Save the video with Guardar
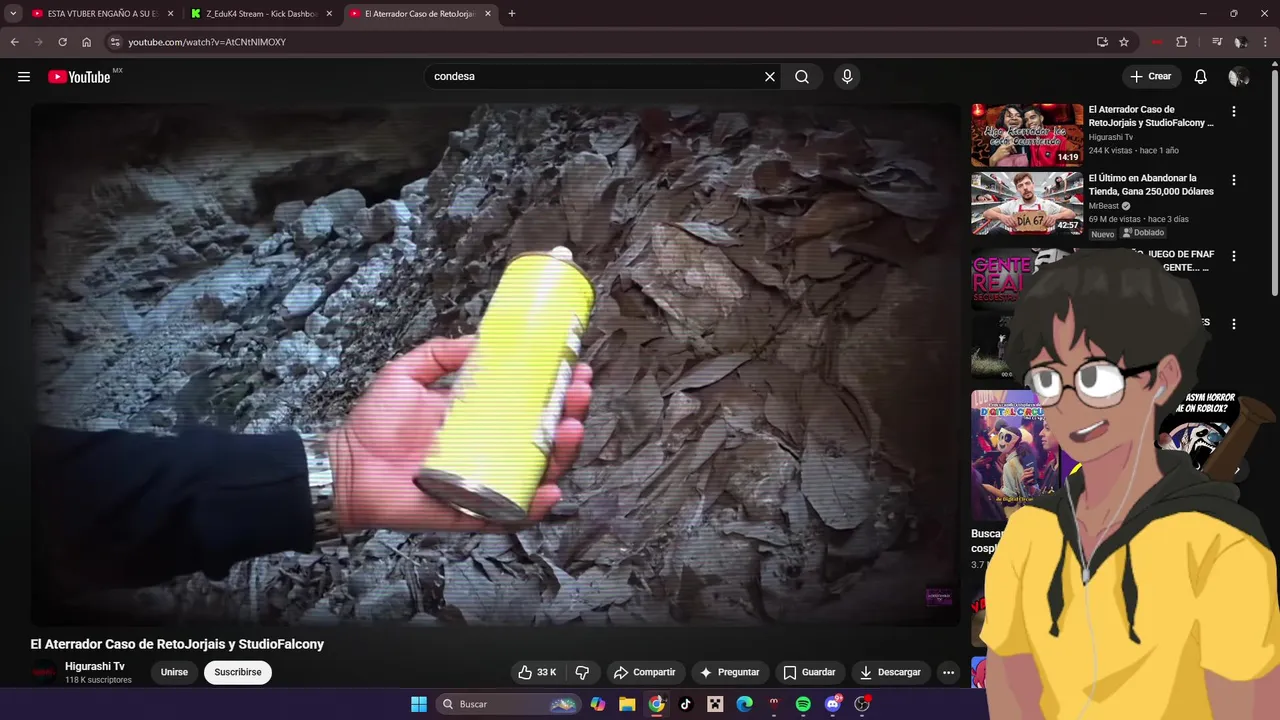The image size is (1280, 720). (809, 672)
